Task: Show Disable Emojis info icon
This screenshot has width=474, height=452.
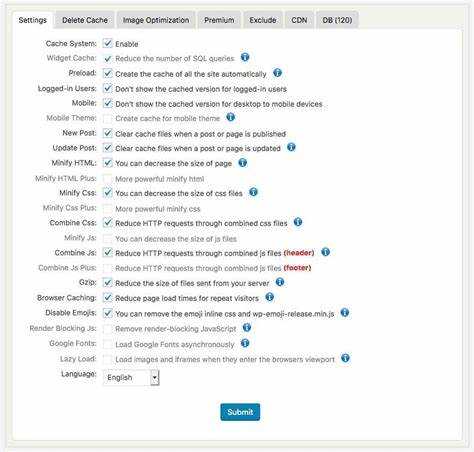Action: pyautogui.click(x=345, y=313)
